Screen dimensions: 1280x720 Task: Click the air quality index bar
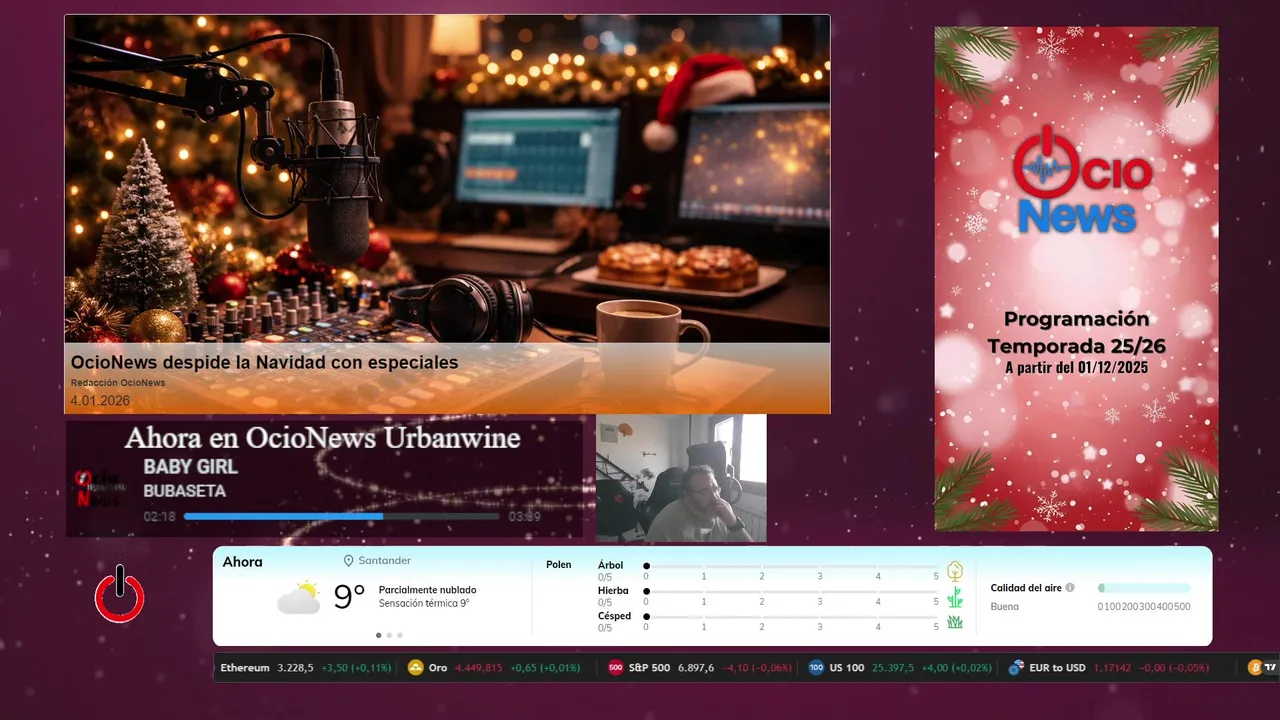1144,588
